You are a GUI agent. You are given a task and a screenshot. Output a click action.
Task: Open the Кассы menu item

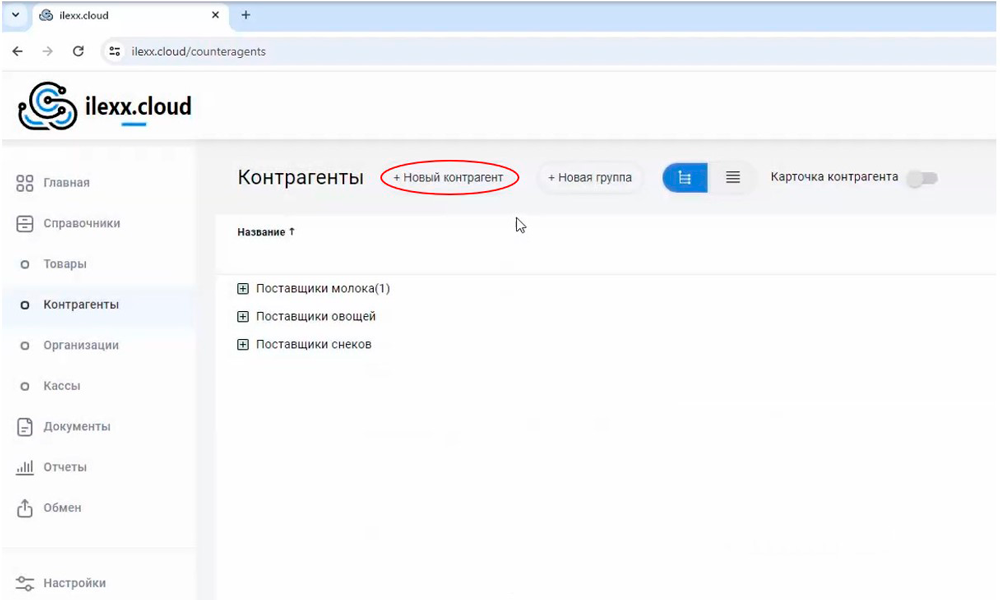pos(62,386)
